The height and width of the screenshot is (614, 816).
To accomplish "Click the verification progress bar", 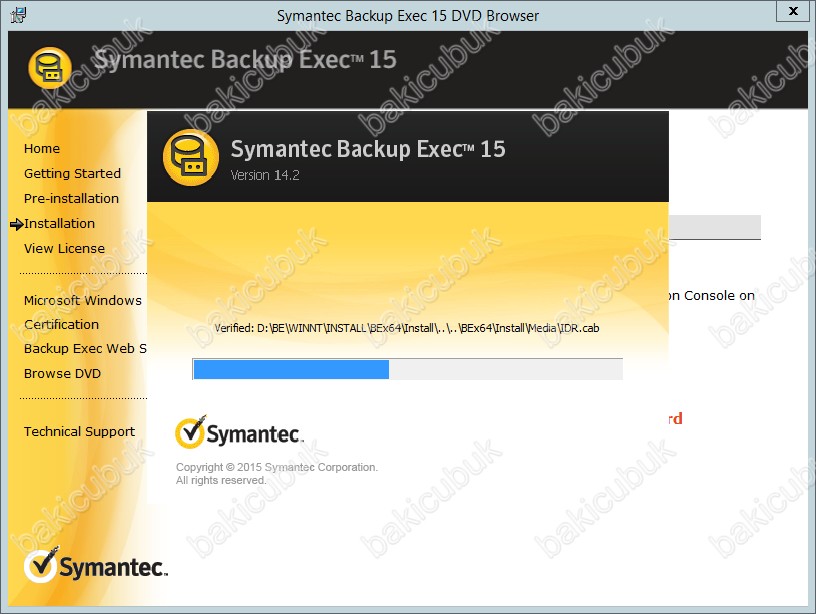I will tap(407, 369).
